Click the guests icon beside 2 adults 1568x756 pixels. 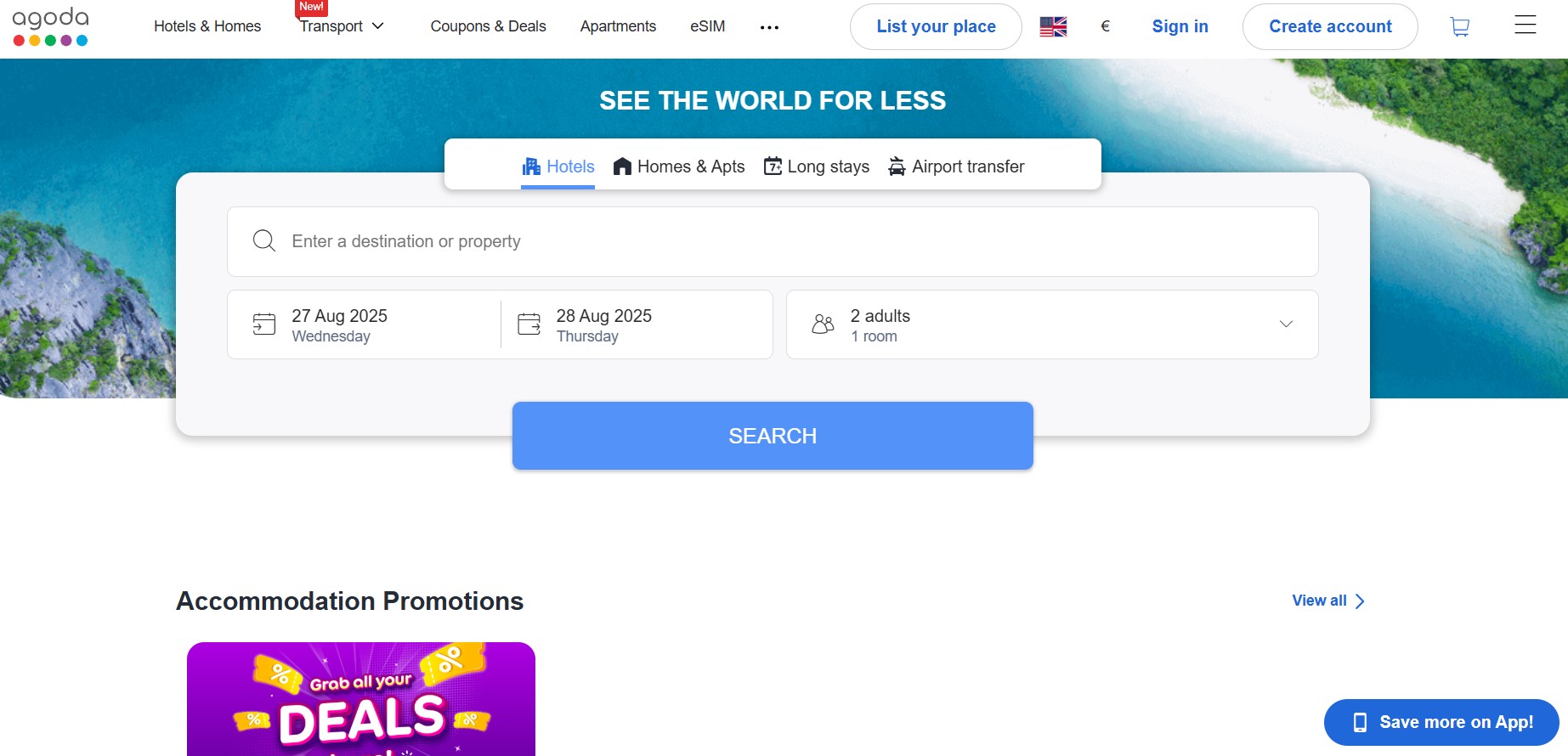pos(822,324)
